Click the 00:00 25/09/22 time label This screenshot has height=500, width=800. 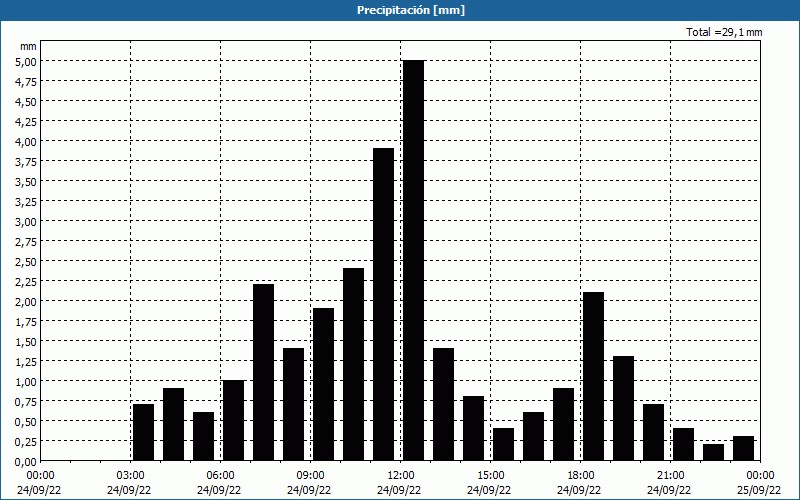pyautogui.click(x=759, y=483)
